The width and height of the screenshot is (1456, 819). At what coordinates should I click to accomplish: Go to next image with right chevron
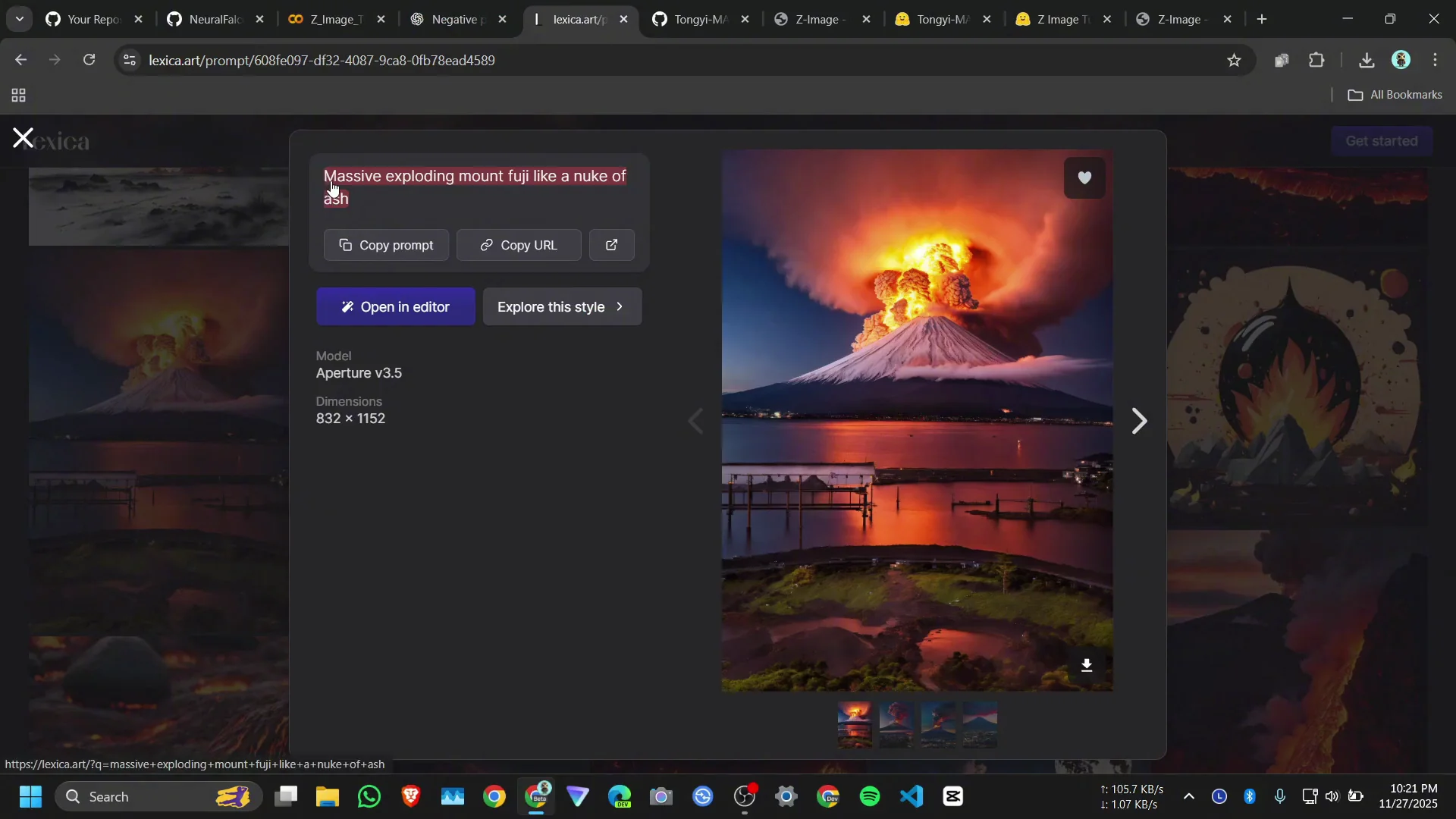point(1138,421)
